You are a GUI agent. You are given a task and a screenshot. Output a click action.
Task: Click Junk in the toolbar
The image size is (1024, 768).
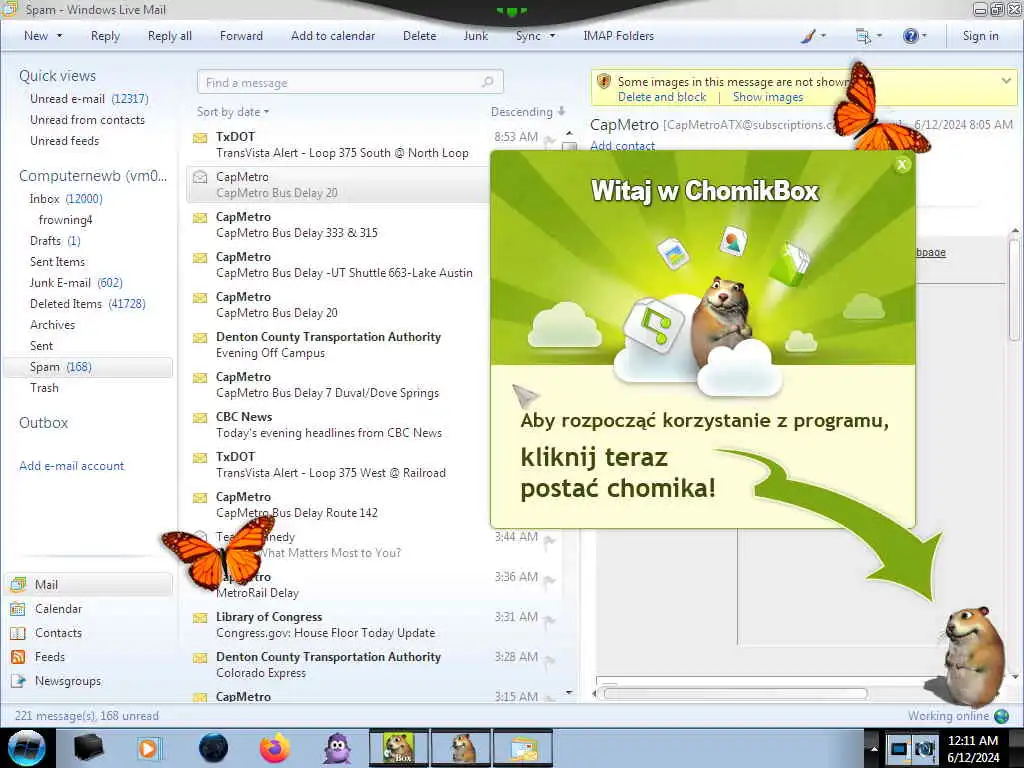[475, 36]
